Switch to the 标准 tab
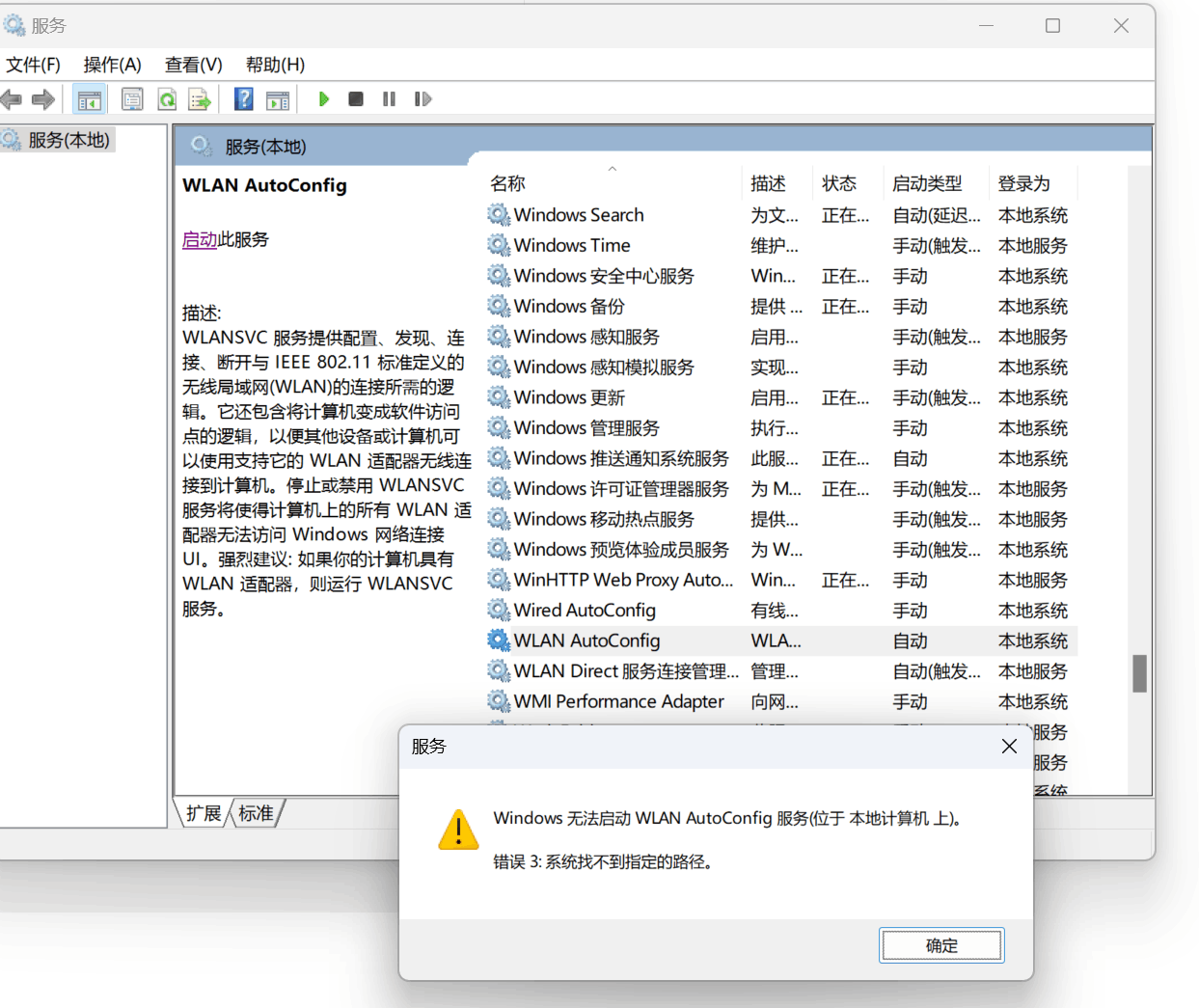The width and height of the screenshot is (1199, 1008). (x=256, y=813)
